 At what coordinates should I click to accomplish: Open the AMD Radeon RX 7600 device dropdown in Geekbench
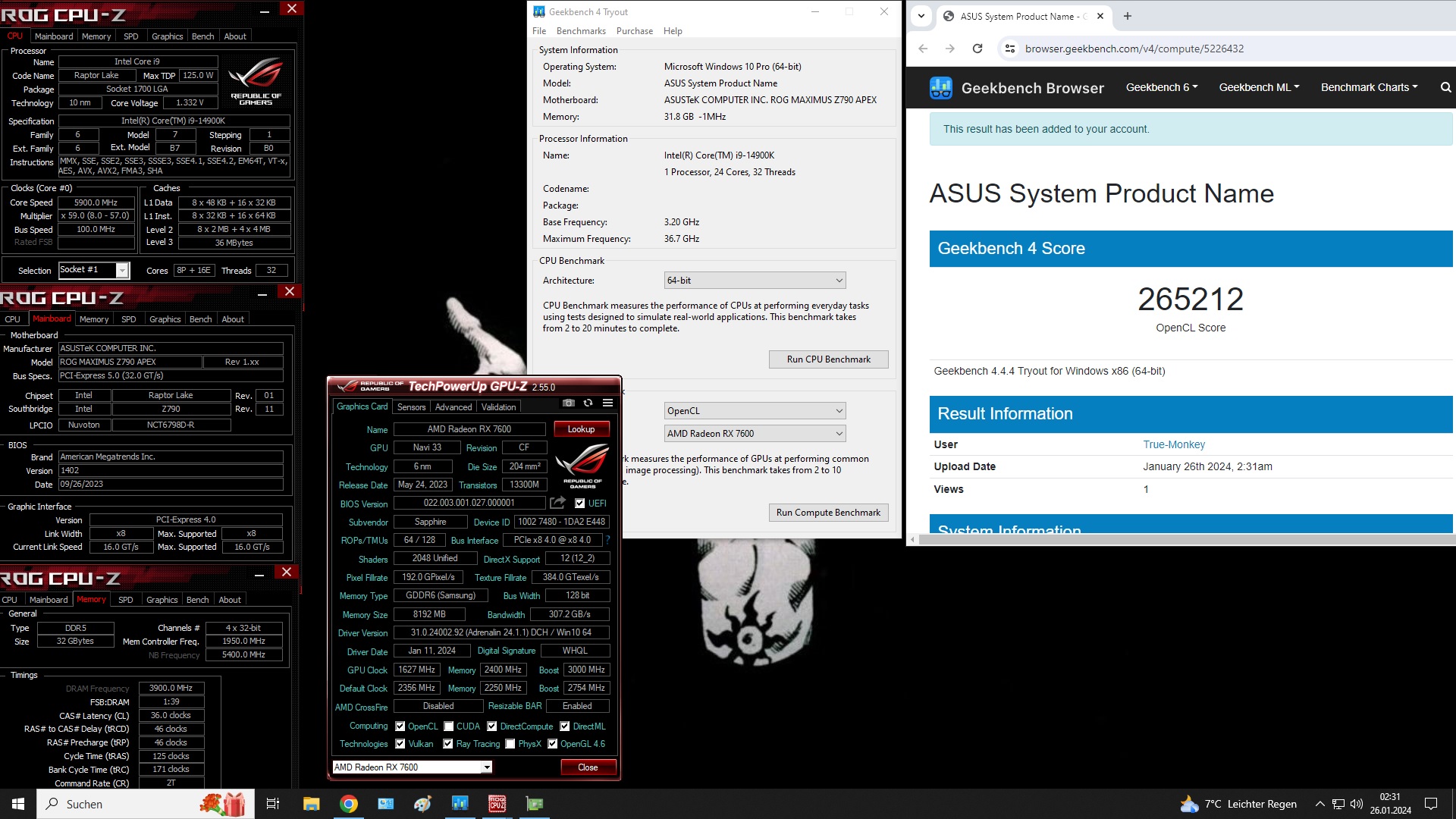tap(755, 433)
